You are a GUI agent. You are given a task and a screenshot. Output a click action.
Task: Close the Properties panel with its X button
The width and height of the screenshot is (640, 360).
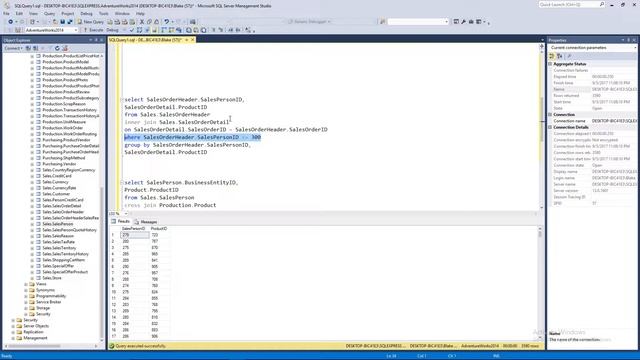pos(634,40)
